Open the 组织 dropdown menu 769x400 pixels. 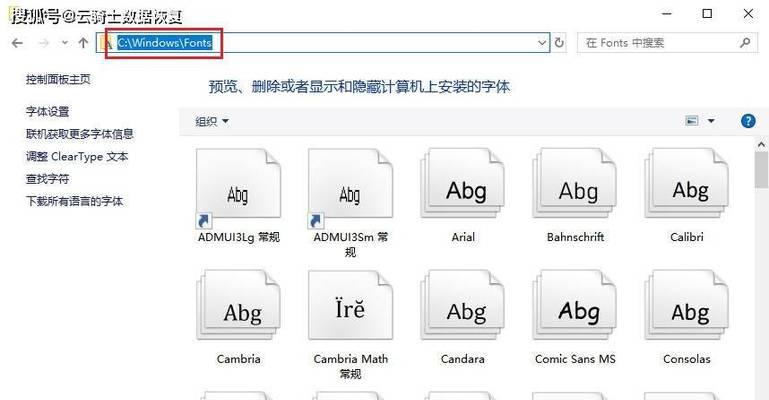212,121
